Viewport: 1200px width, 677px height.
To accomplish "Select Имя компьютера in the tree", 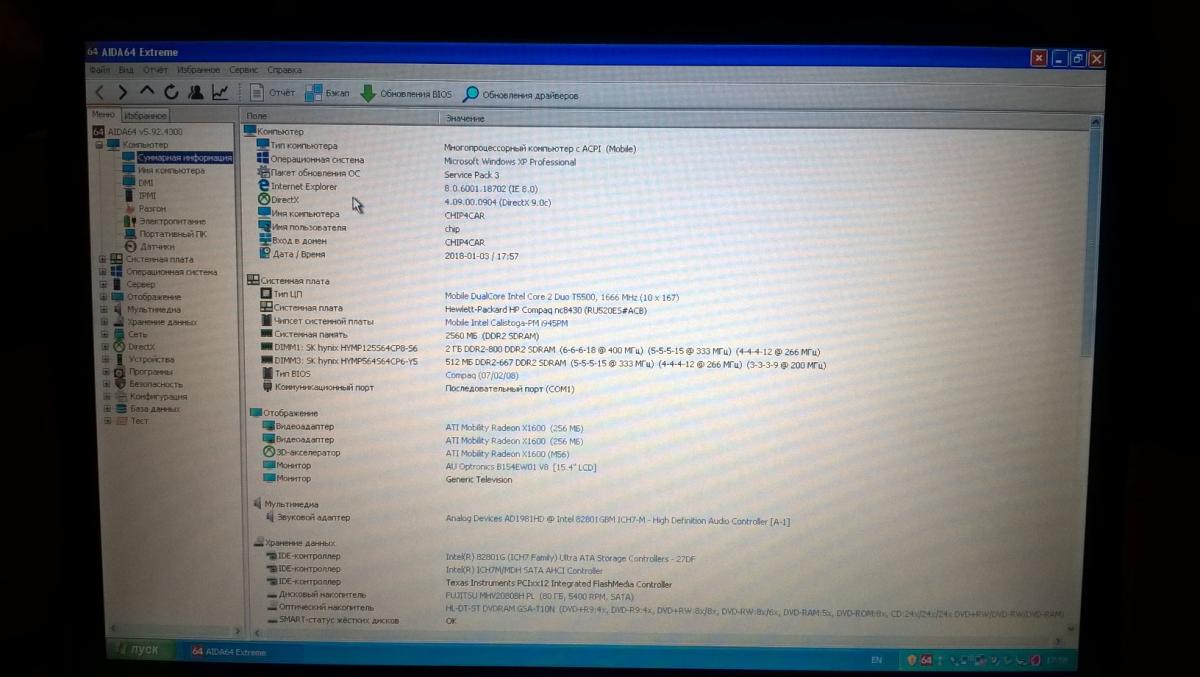I will pos(171,170).
